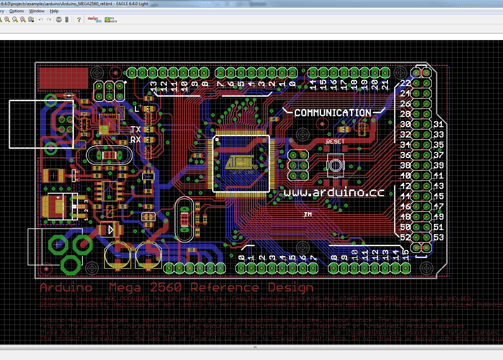The image size is (503, 360).
Task: Click the Arduino Mega 2560 Reference Design title
Action: [x=176, y=287]
